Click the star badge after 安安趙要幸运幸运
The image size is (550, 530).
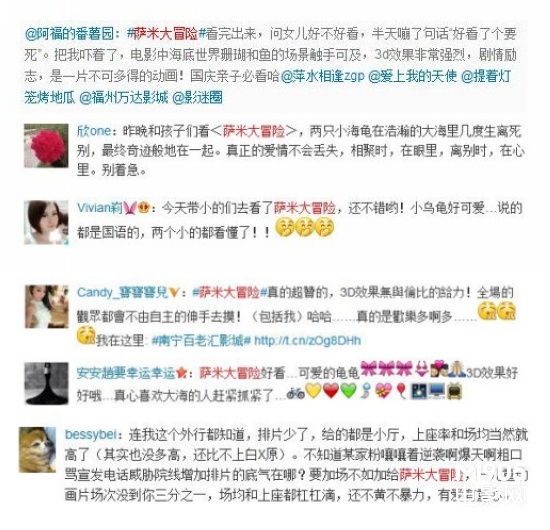tap(181, 373)
